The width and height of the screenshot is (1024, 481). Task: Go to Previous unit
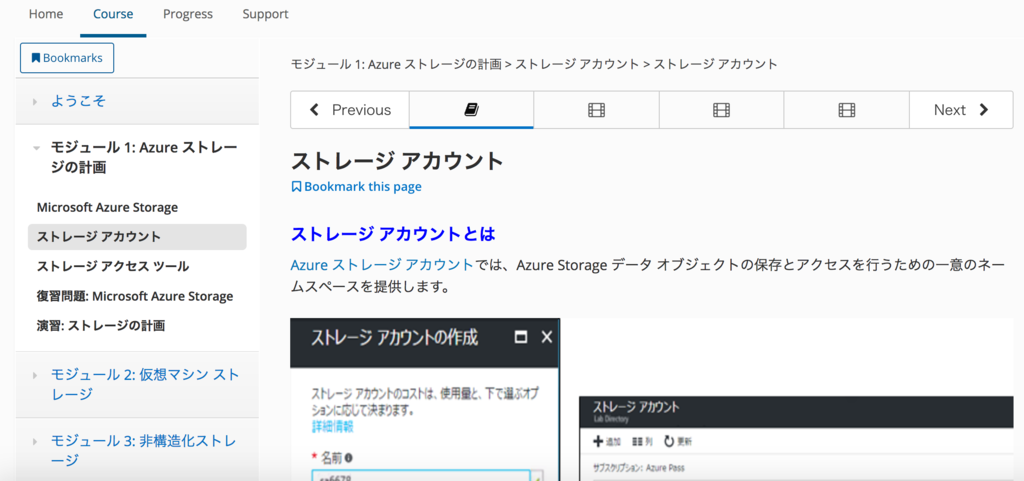pyautogui.click(x=350, y=110)
